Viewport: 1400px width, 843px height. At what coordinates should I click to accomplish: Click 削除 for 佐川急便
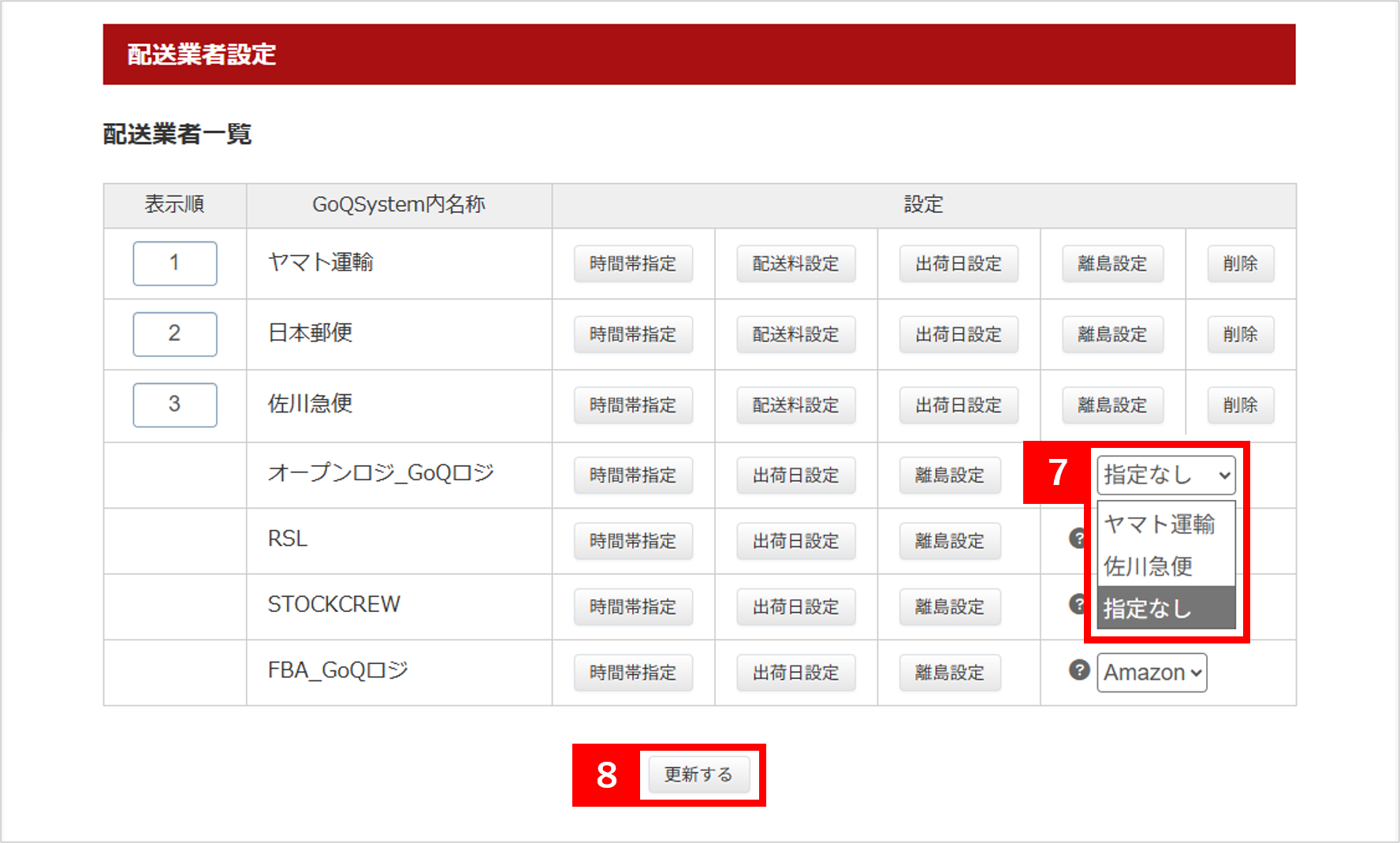(1240, 405)
